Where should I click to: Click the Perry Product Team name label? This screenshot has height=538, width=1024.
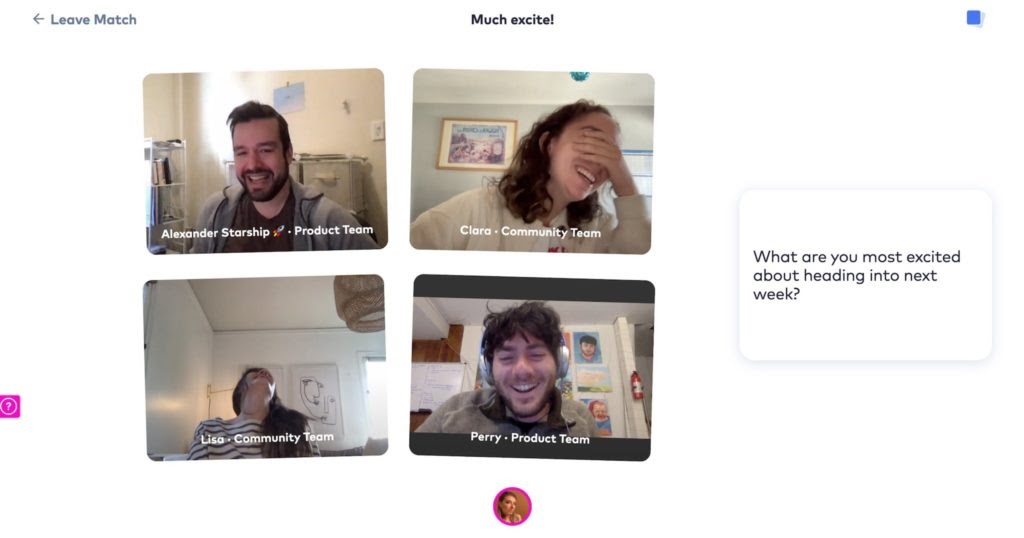click(x=530, y=438)
